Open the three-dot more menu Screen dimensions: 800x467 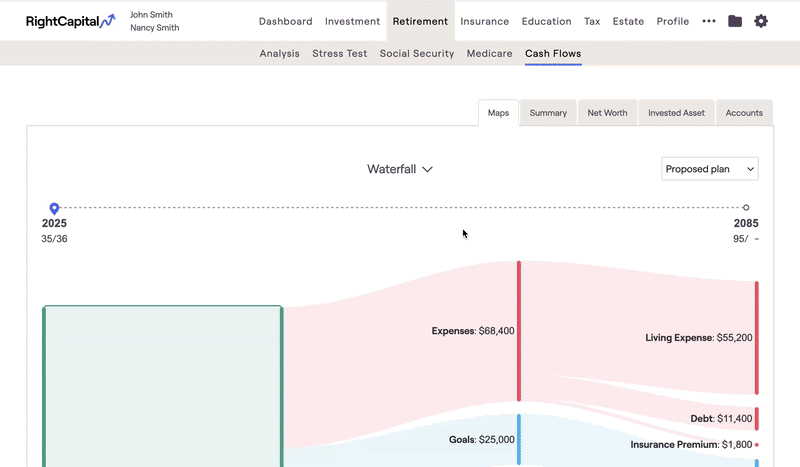click(709, 21)
